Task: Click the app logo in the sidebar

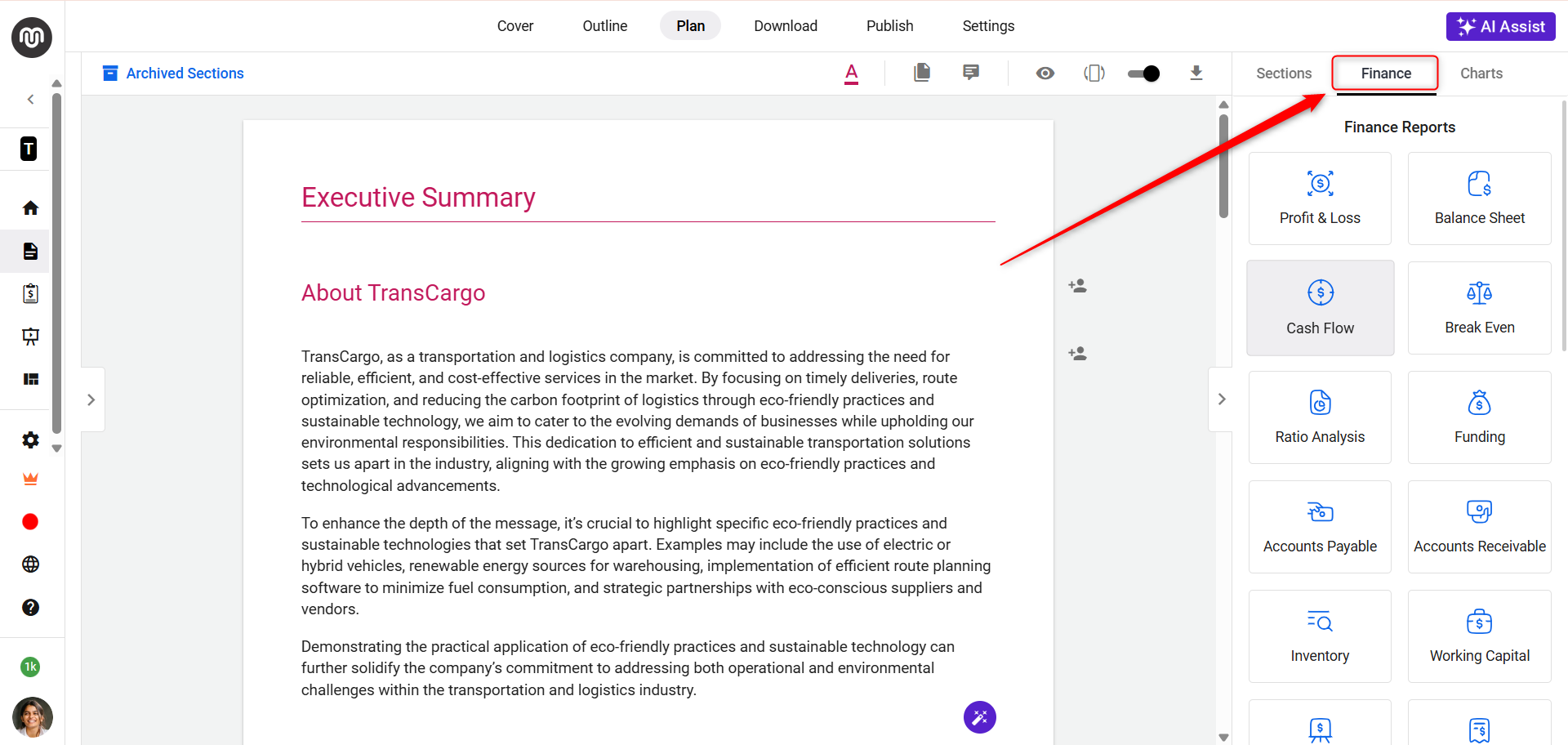Action: click(x=32, y=38)
